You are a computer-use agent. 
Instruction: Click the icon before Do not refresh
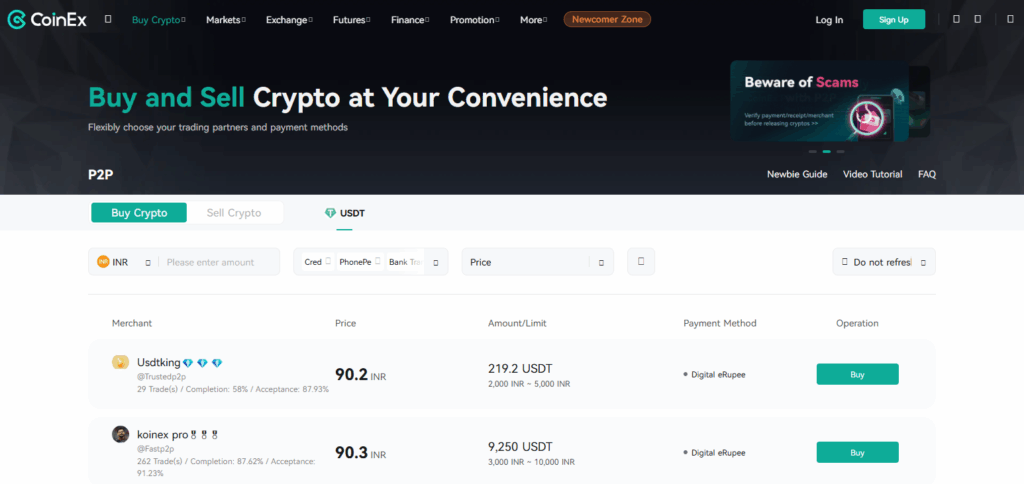tap(844, 261)
